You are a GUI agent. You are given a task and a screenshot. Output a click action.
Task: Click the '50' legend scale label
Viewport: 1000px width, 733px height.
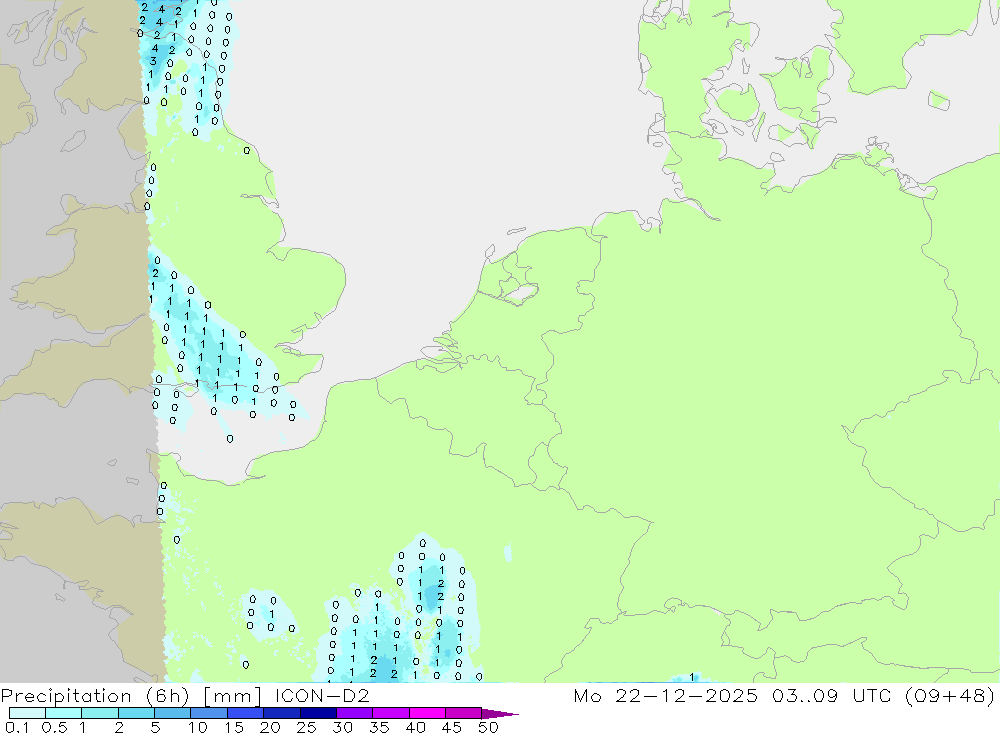click(488, 727)
